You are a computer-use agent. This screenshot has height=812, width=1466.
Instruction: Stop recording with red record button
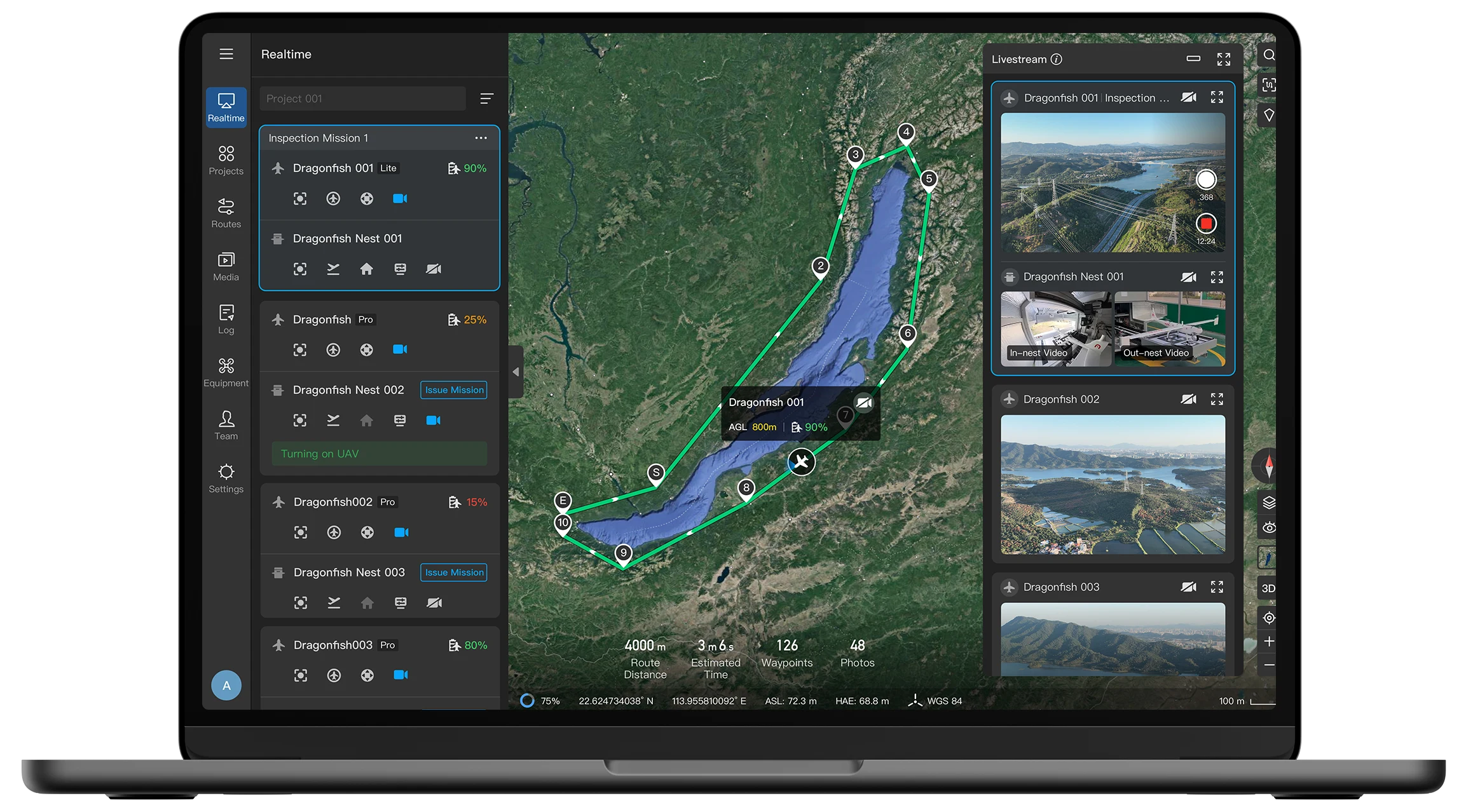coord(1206,224)
